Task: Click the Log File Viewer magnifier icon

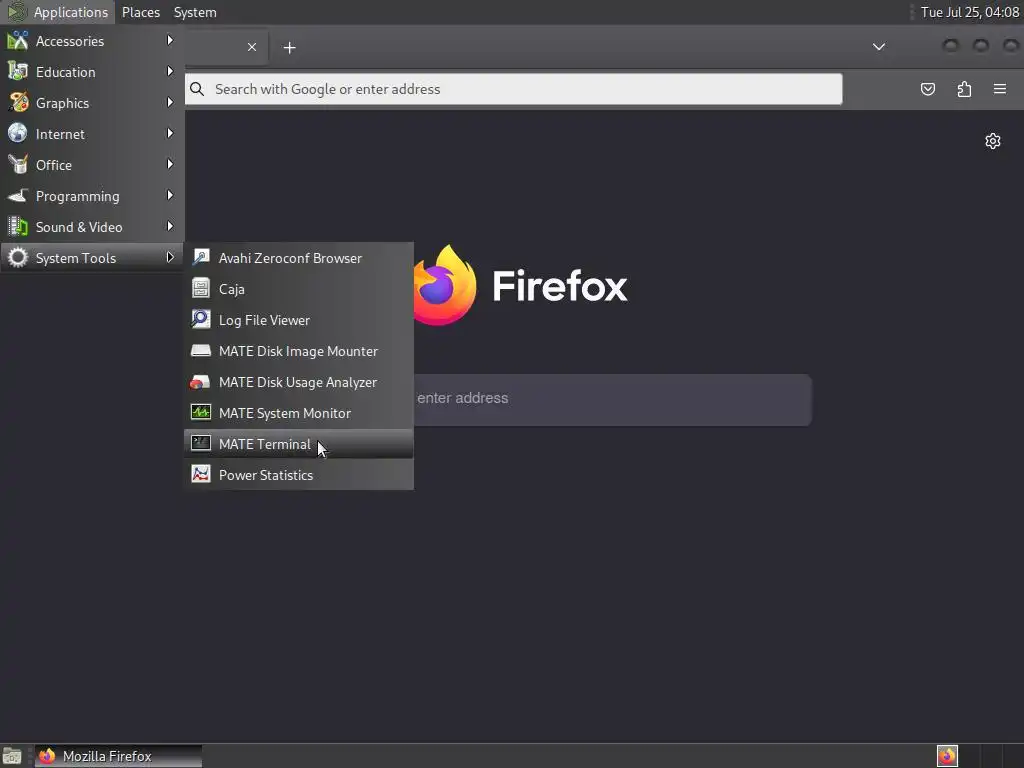Action: tap(200, 319)
